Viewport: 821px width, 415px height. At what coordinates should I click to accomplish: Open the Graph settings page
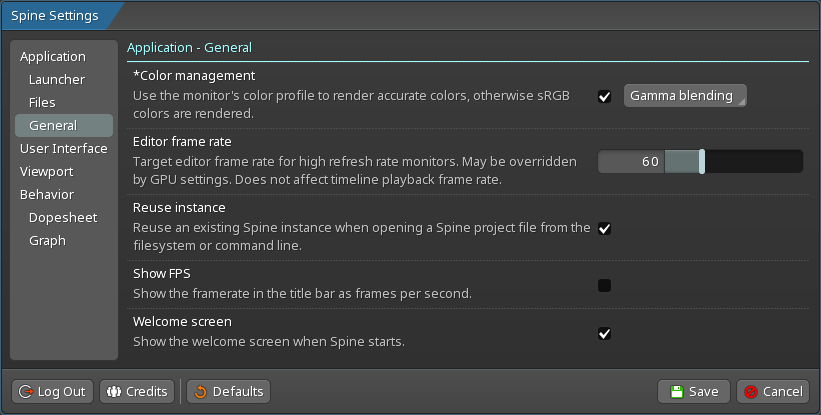(x=47, y=240)
